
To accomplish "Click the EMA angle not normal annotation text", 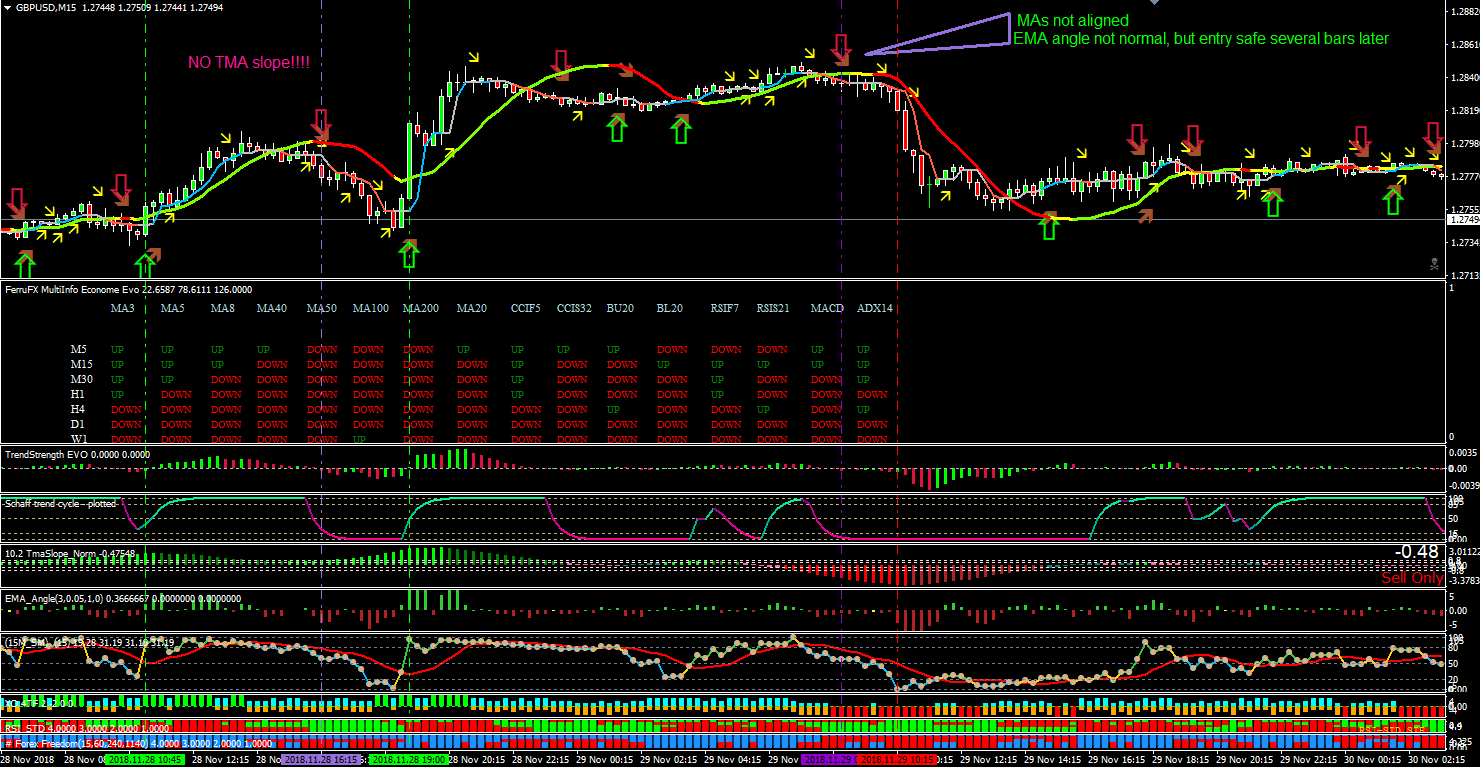I will point(1201,39).
